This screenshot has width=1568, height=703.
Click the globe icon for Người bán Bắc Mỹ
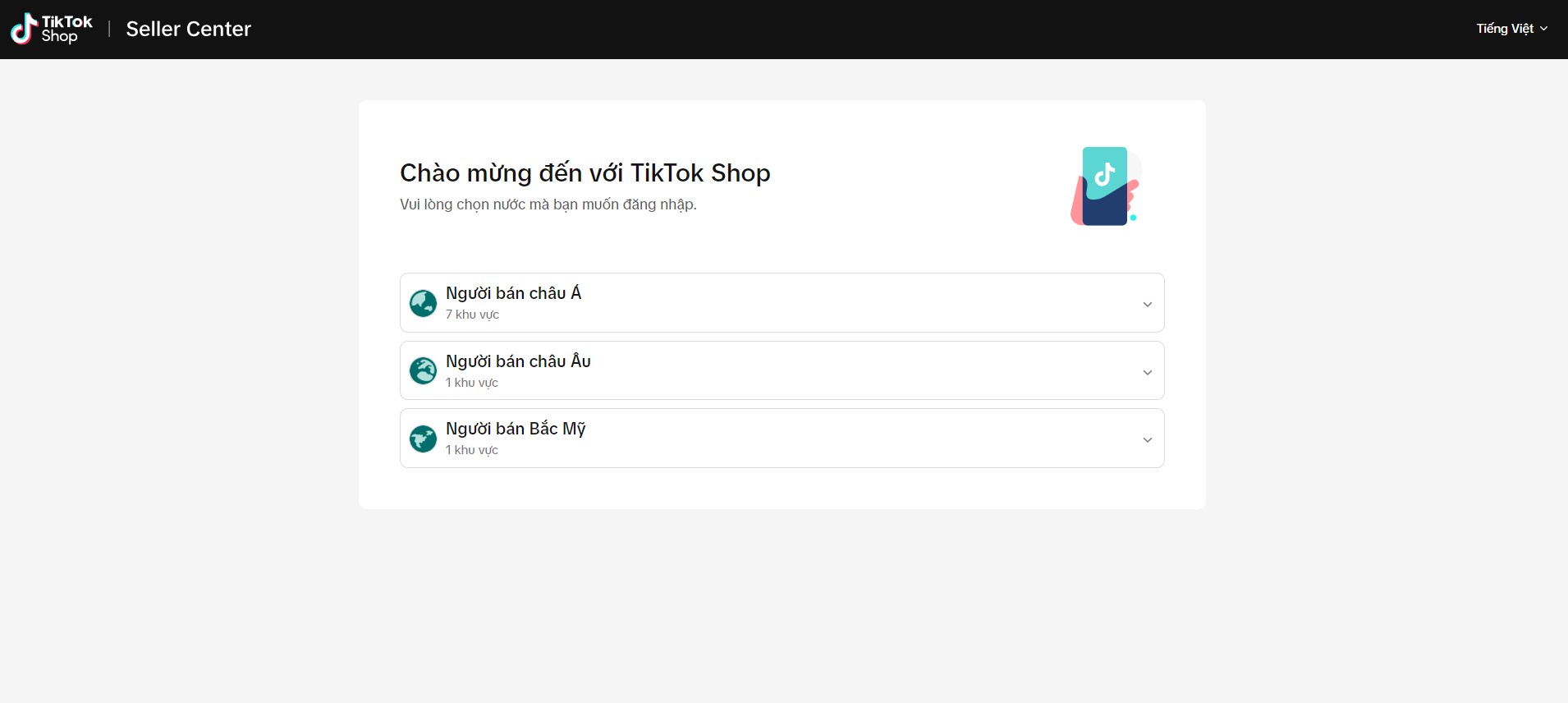coord(423,439)
